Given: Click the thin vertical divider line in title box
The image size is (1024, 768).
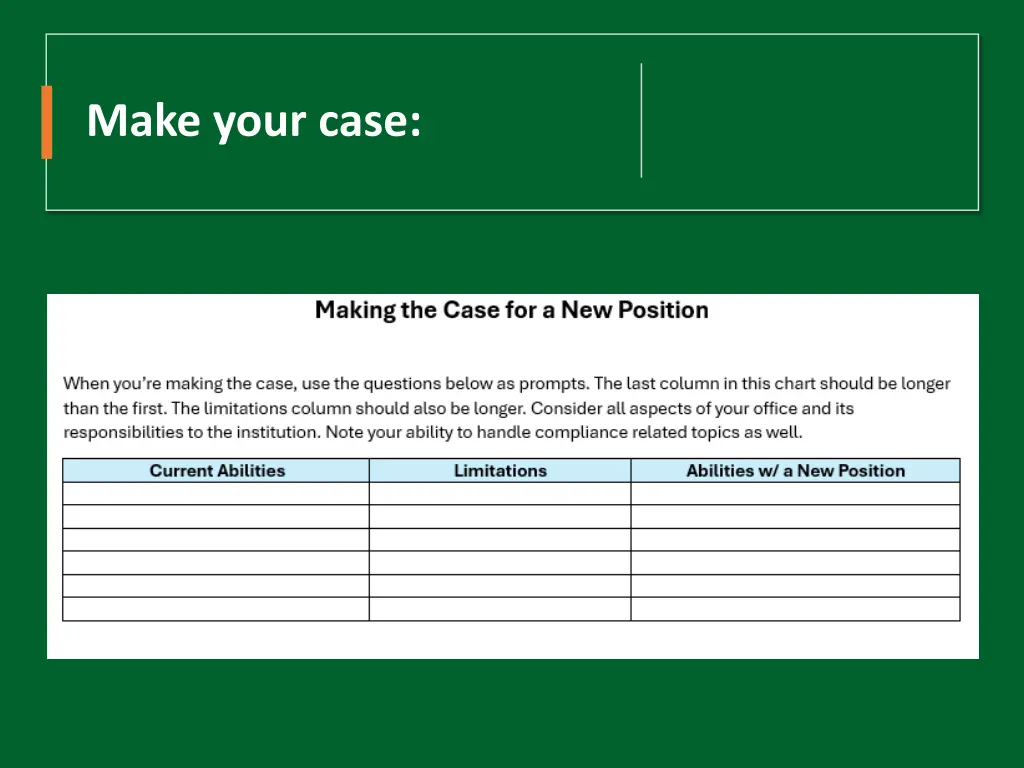Looking at the screenshot, I should pos(641,120).
